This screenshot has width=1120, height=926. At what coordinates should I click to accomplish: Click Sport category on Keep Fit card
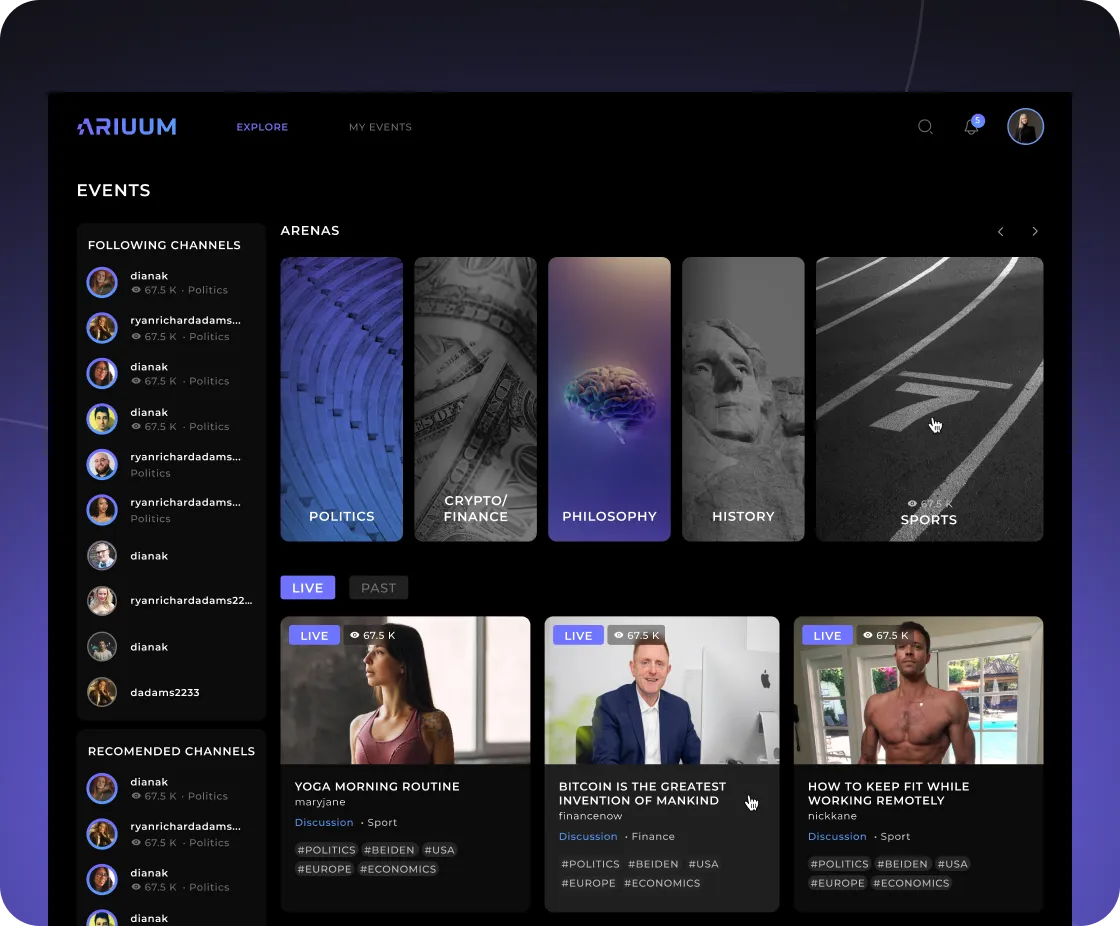click(x=895, y=836)
